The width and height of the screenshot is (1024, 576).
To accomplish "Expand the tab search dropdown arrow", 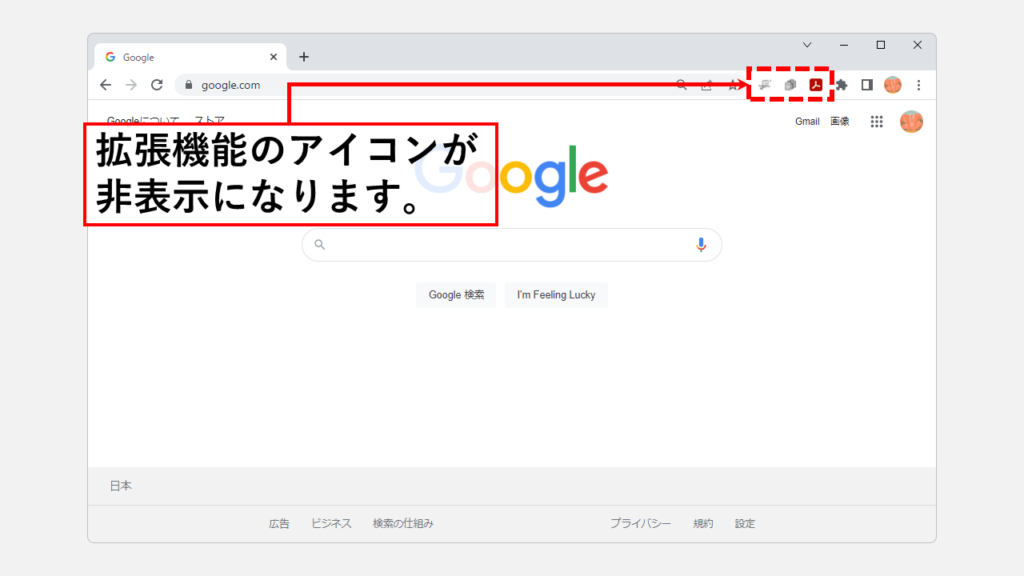I will pyautogui.click(x=807, y=45).
